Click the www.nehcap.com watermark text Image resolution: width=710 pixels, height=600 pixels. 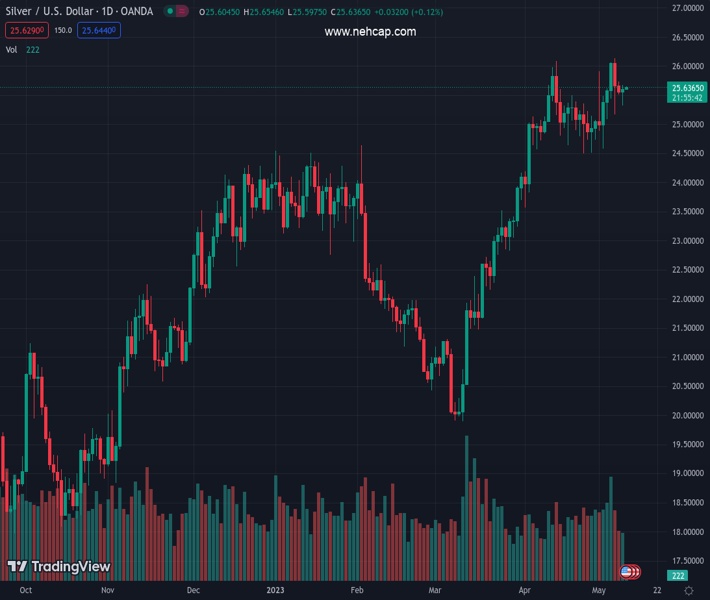(370, 32)
